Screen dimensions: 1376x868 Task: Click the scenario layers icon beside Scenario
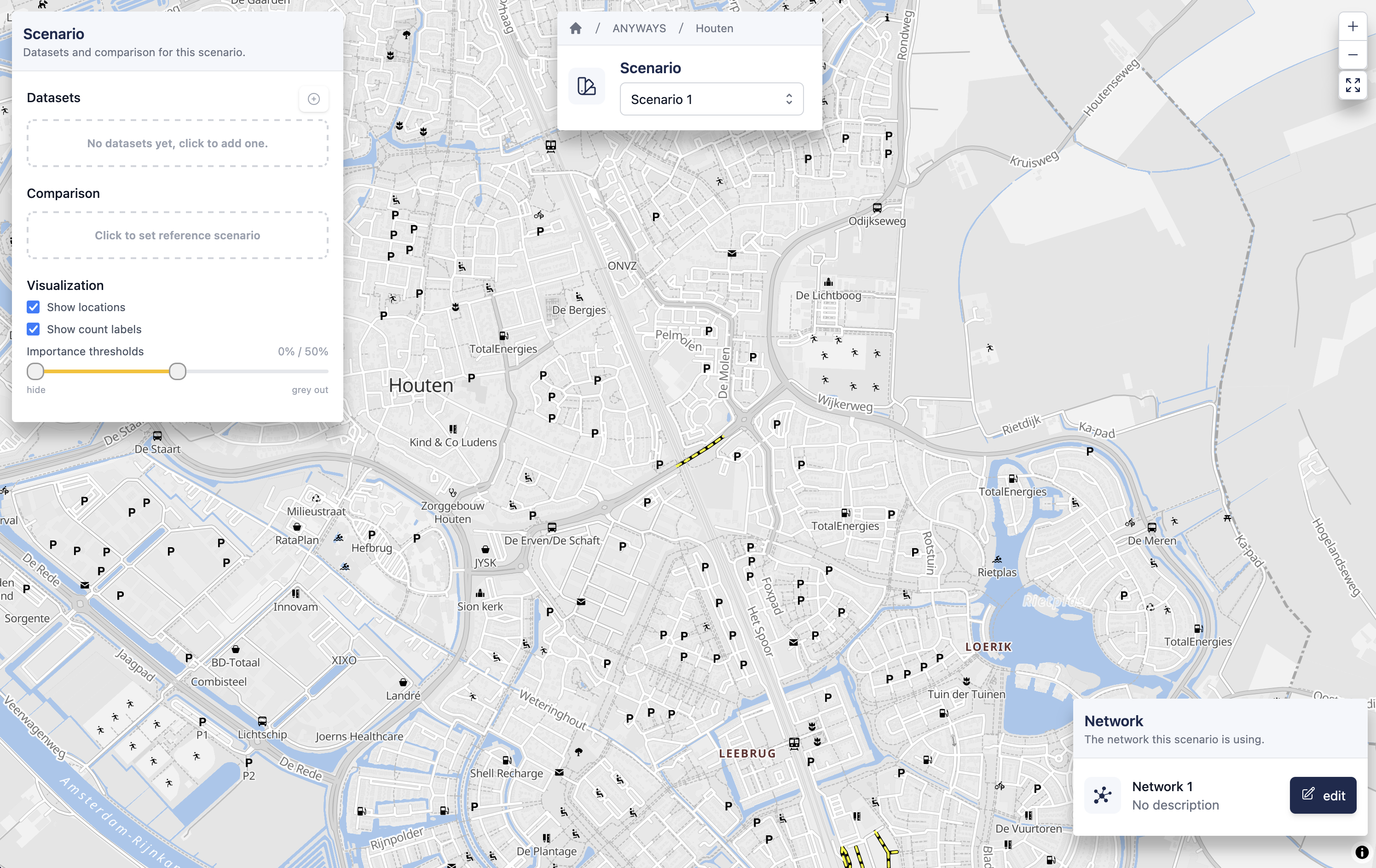pos(587,86)
